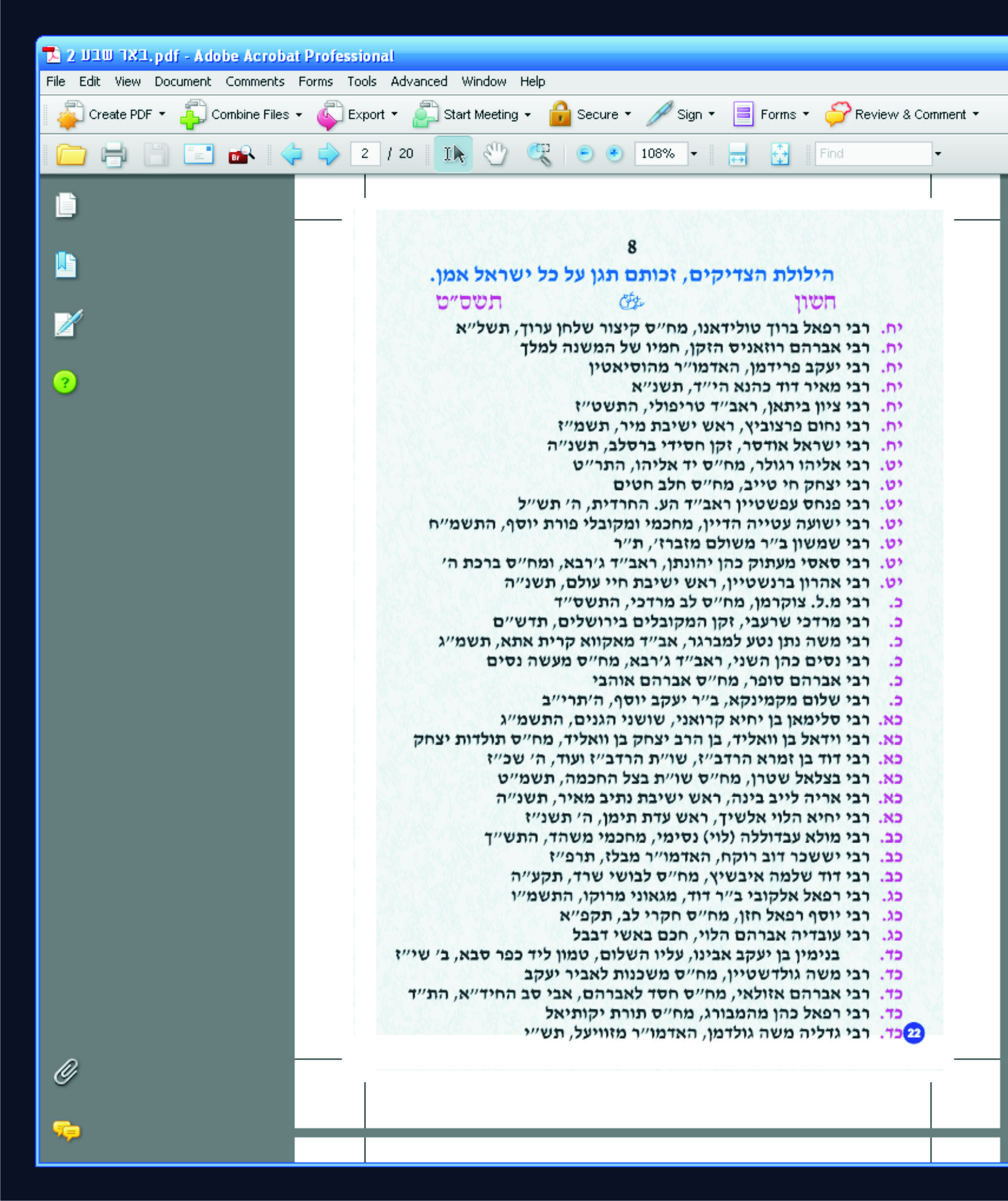Open a file with the folder icon
1008x1201 pixels.
pos(71,154)
